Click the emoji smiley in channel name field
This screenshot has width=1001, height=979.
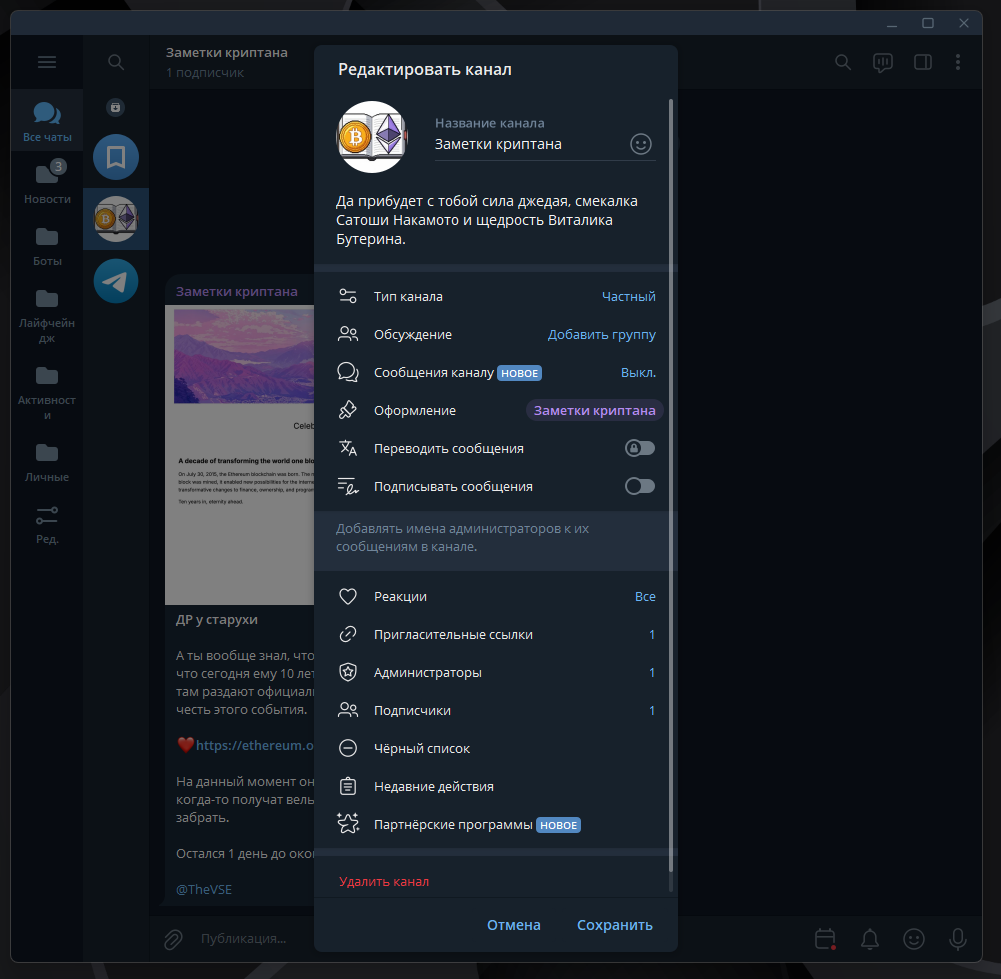pyautogui.click(x=641, y=144)
